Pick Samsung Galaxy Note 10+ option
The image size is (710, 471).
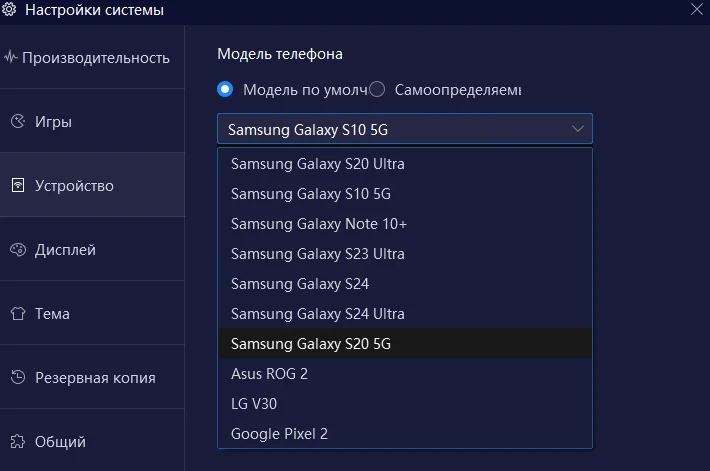(405, 224)
